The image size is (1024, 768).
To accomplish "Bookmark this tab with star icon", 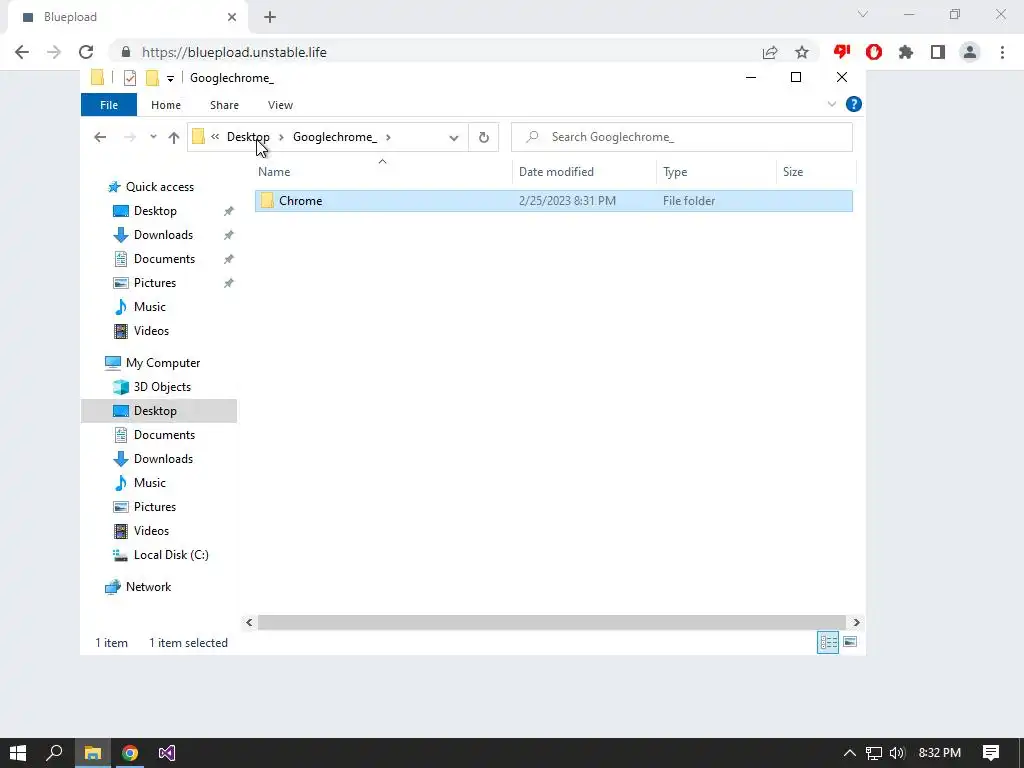I will (x=802, y=52).
